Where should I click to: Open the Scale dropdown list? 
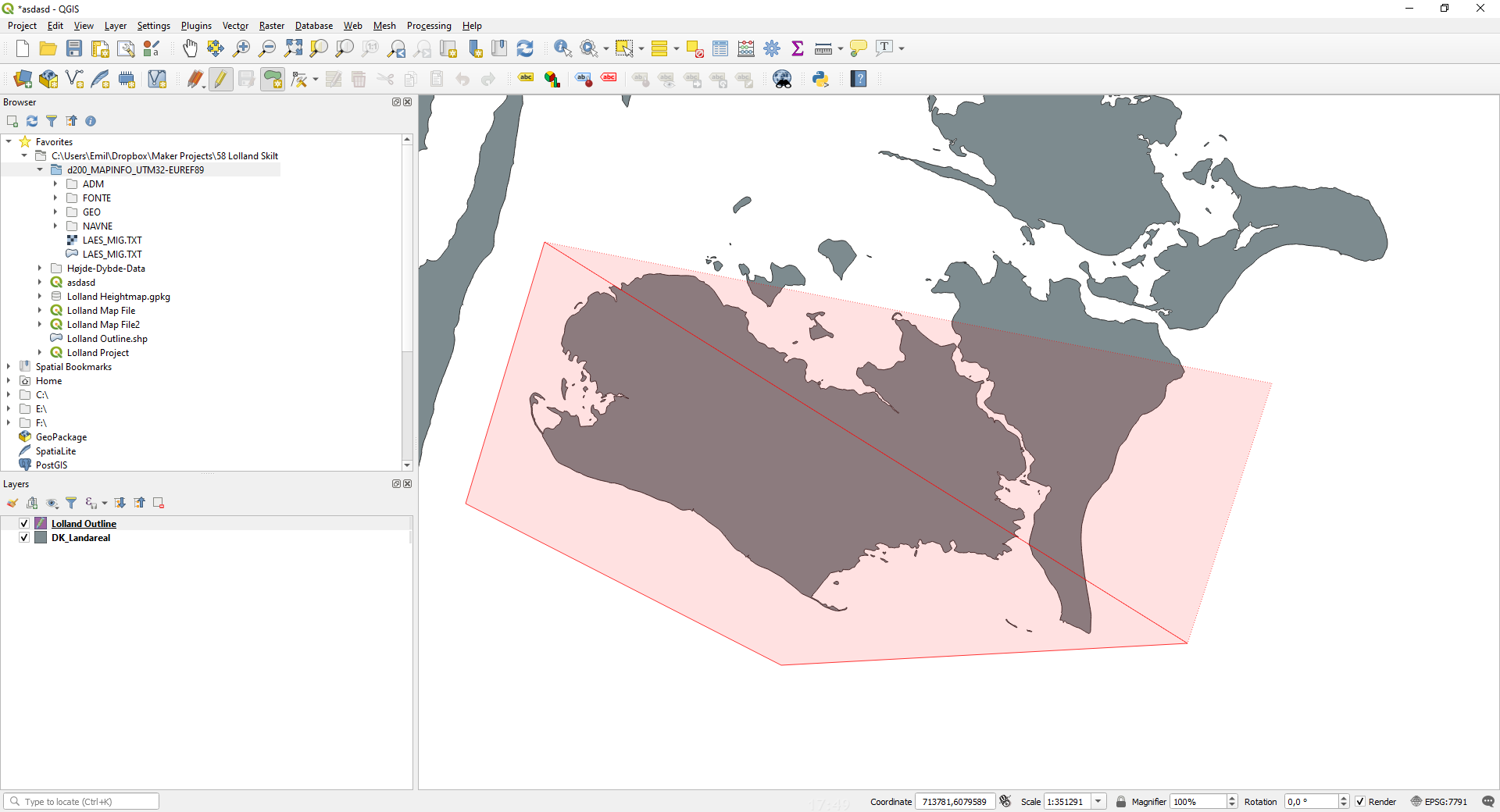coord(1098,802)
